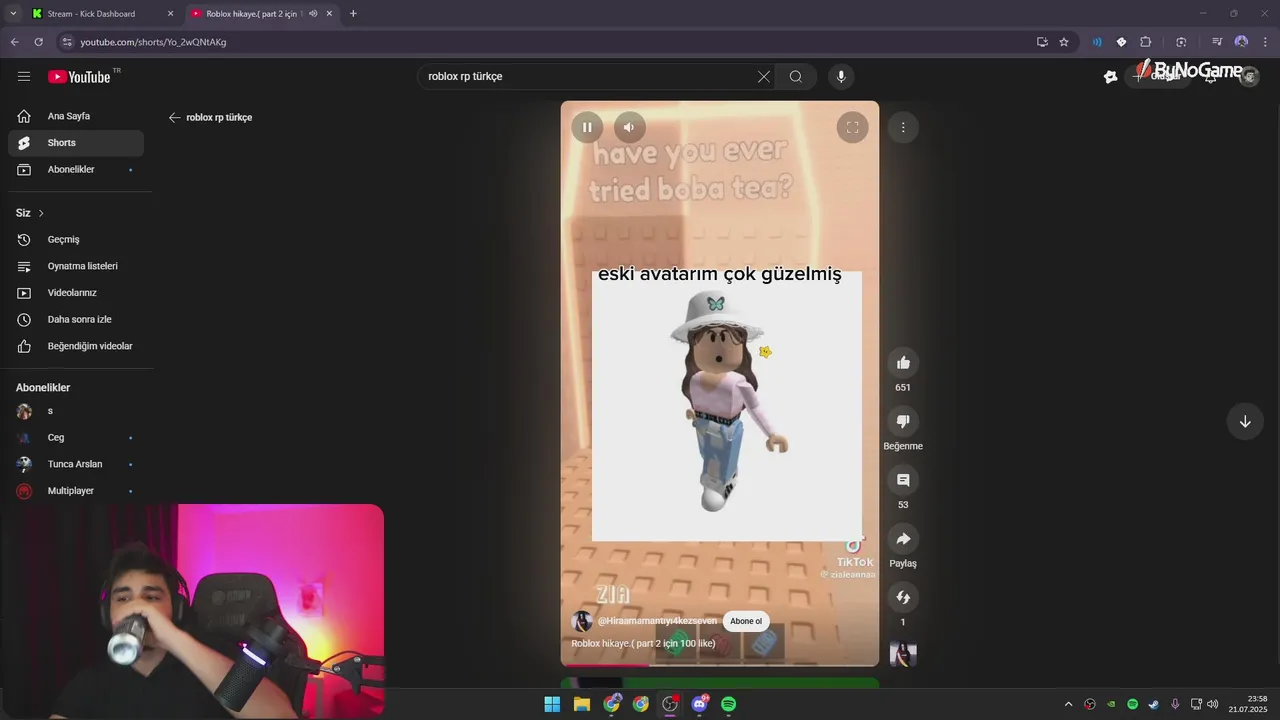Go to the next Short arrow
Viewport: 1280px width, 720px height.
pos(1245,421)
